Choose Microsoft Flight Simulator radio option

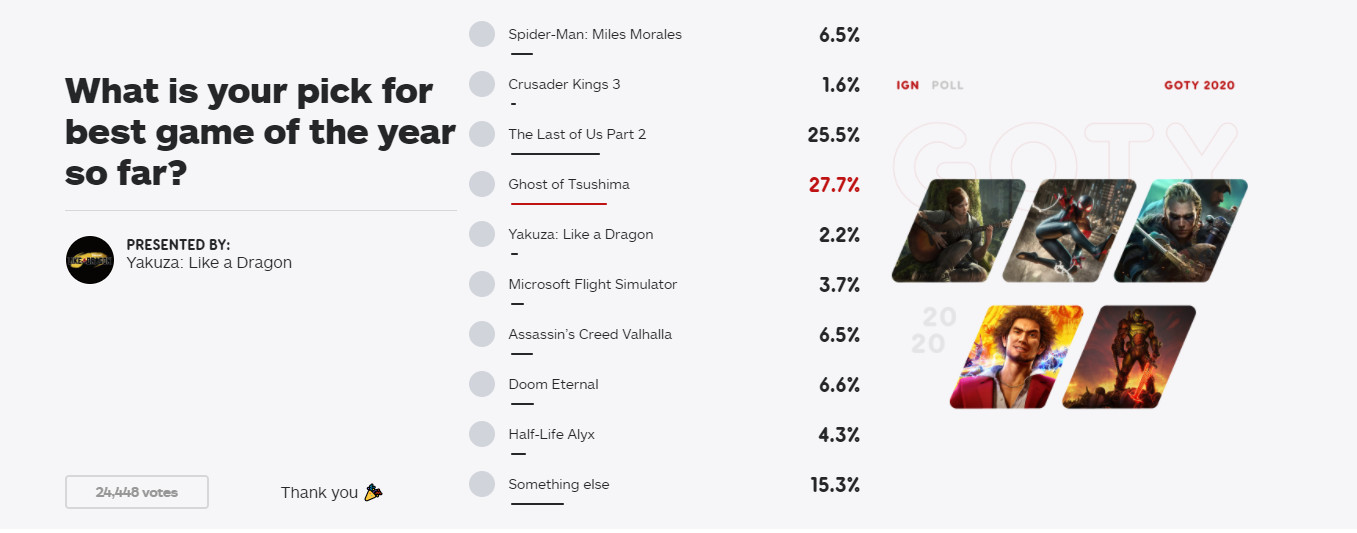pos(482,284)
